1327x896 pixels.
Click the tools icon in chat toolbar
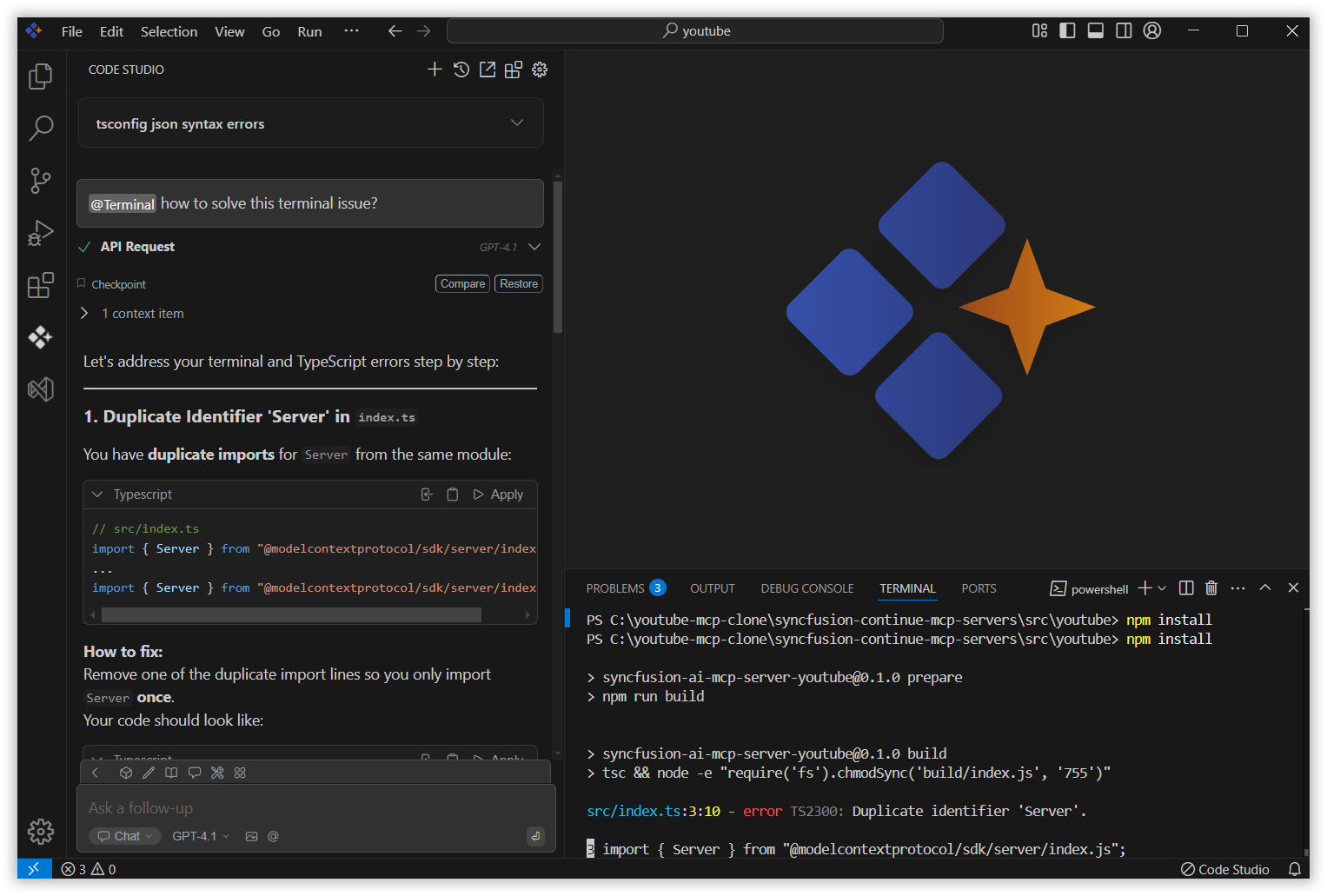click(x=217, y=773)
